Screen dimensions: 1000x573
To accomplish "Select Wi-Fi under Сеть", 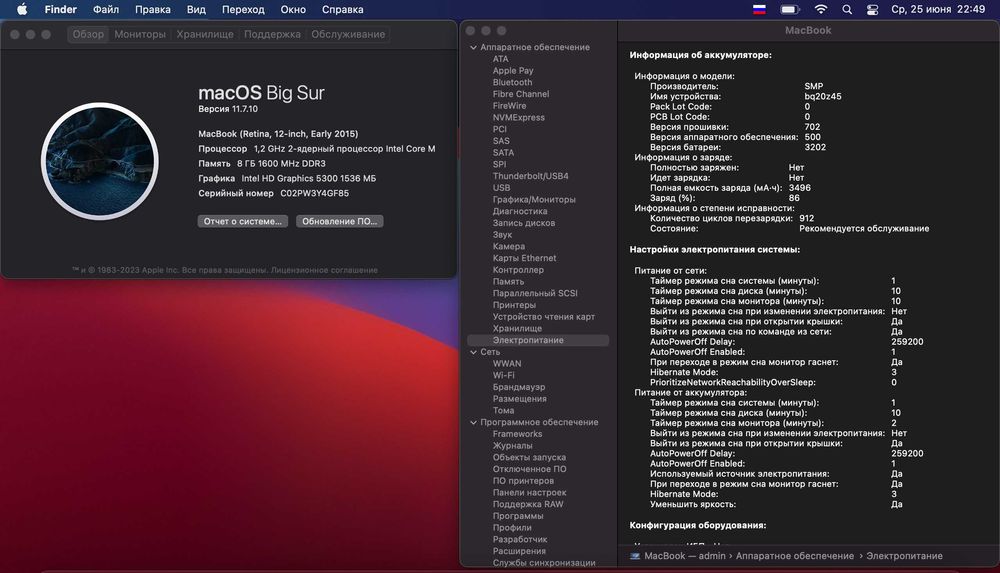I will tap(503, 375).
